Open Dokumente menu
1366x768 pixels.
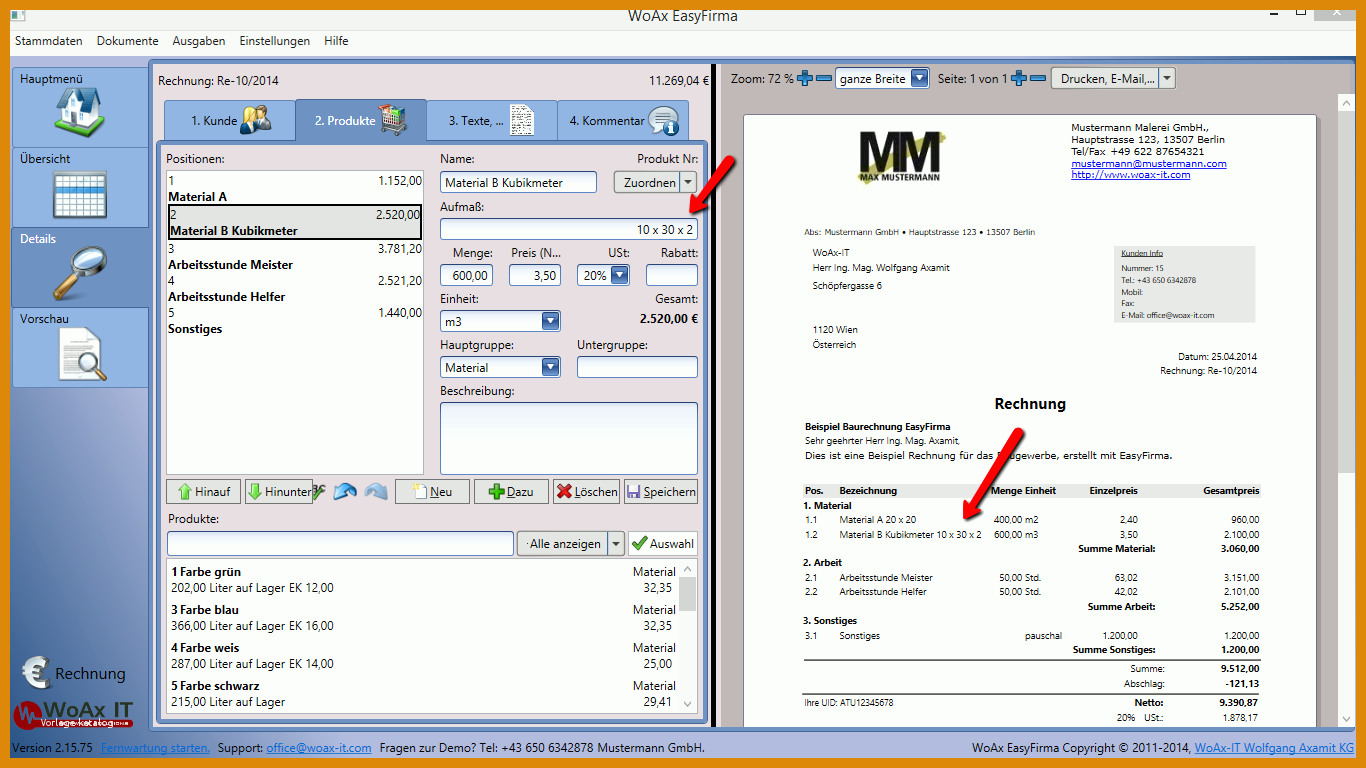click(128, 41)
